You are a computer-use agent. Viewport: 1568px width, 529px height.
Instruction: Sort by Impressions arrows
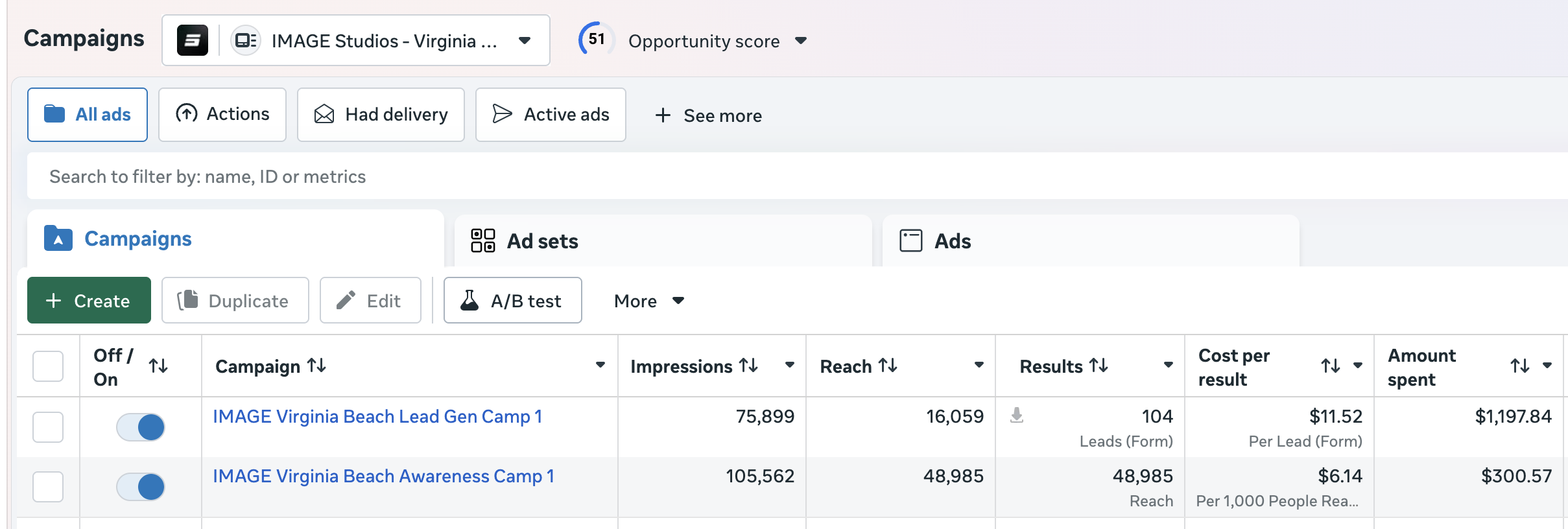pyautogui.click(x=748, y=366)
